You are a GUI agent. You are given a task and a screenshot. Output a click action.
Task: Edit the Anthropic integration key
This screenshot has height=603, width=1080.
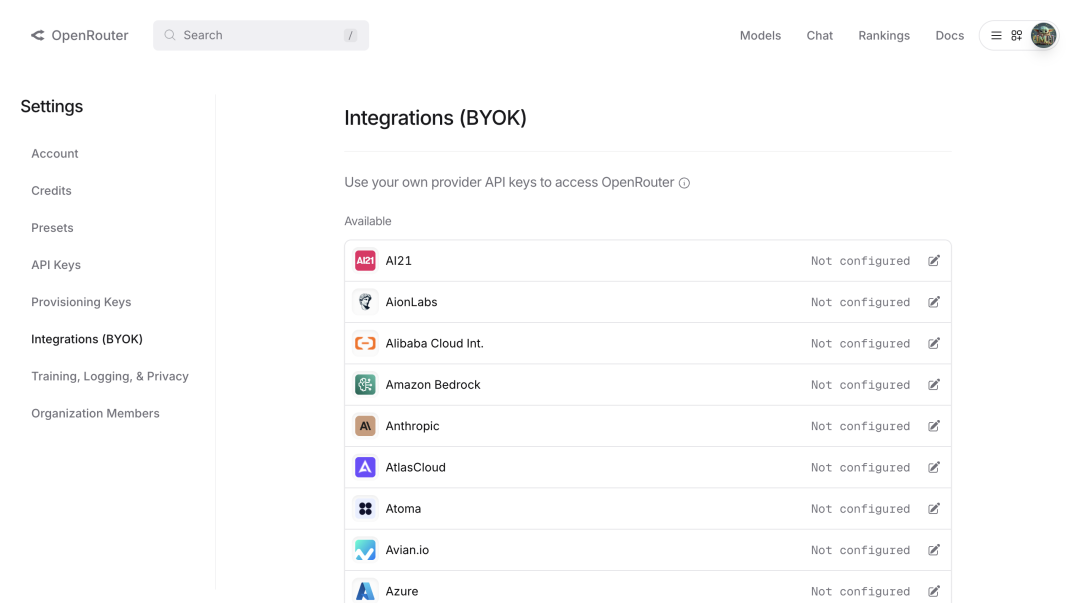coord(933,426)
